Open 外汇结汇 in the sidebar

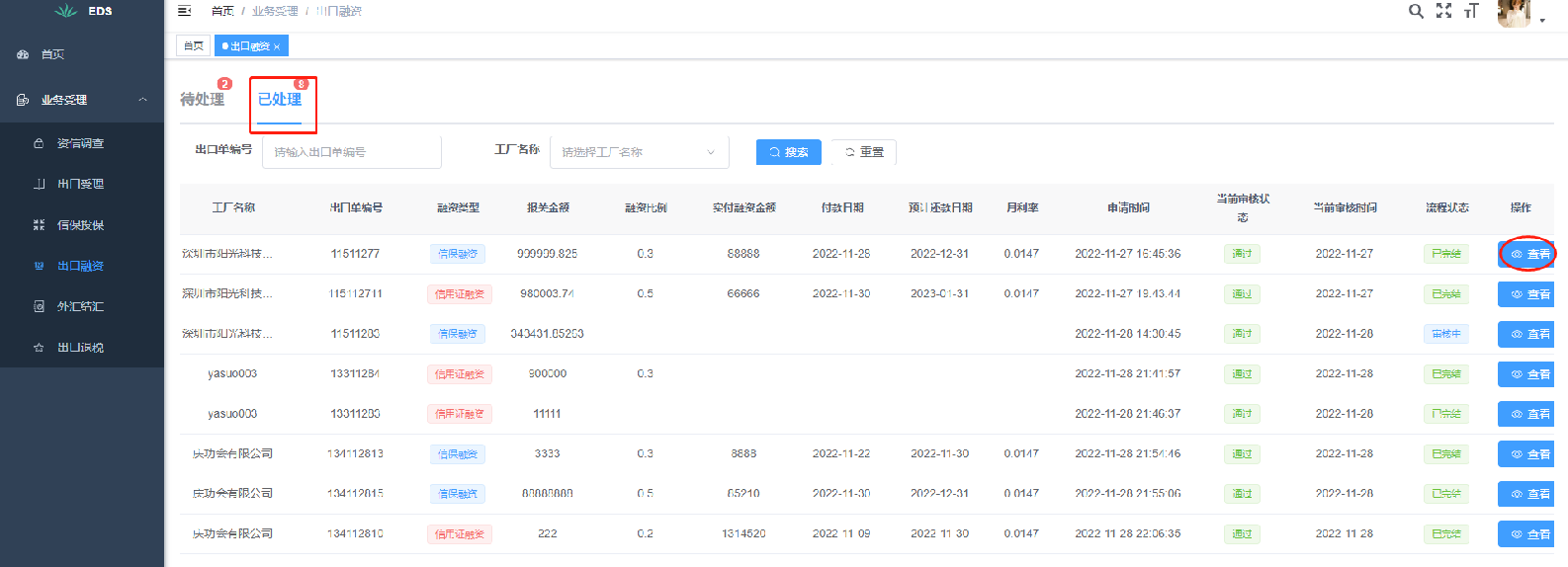pos(82,306)
